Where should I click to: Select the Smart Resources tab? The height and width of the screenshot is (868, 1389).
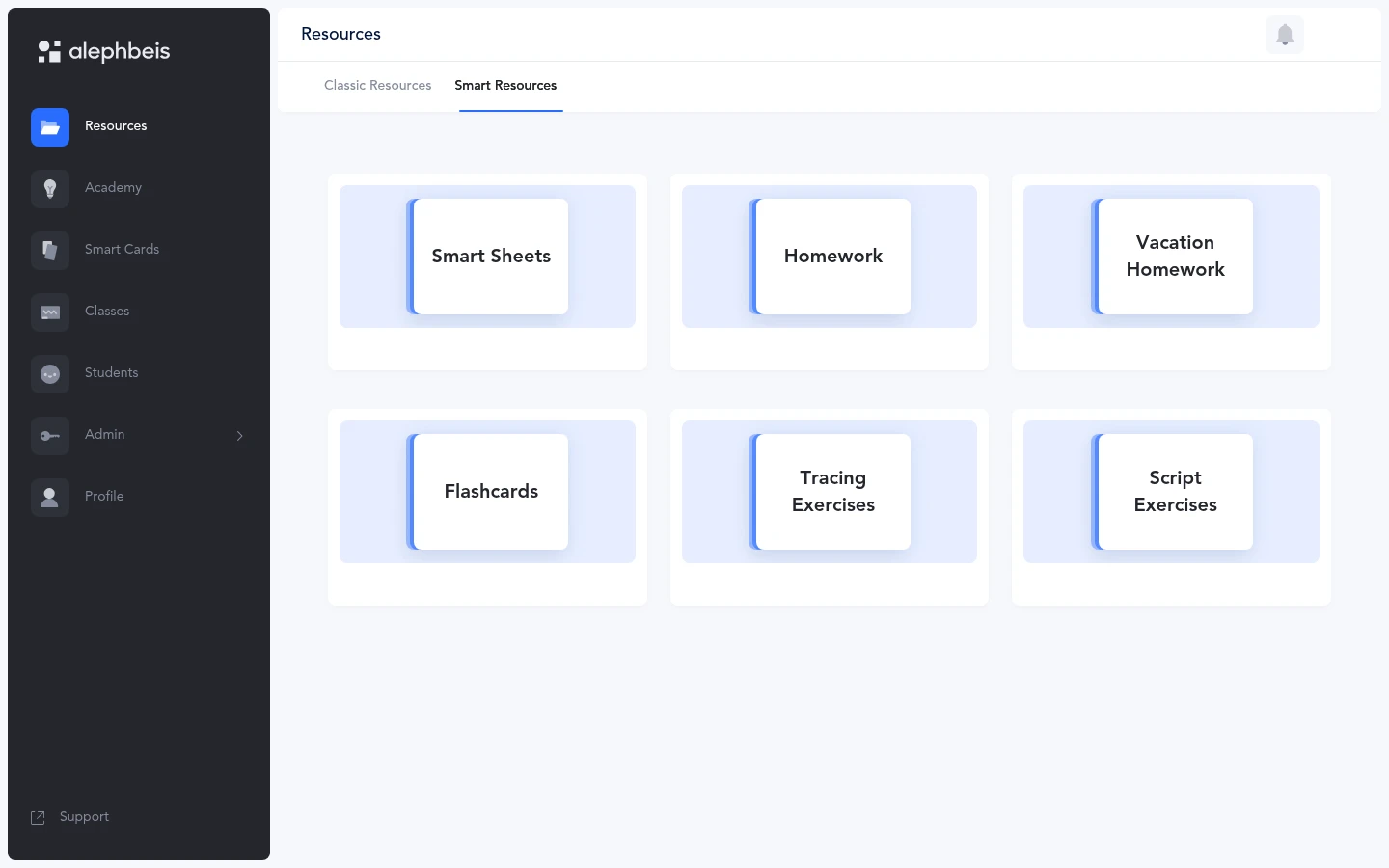(505, 85)
